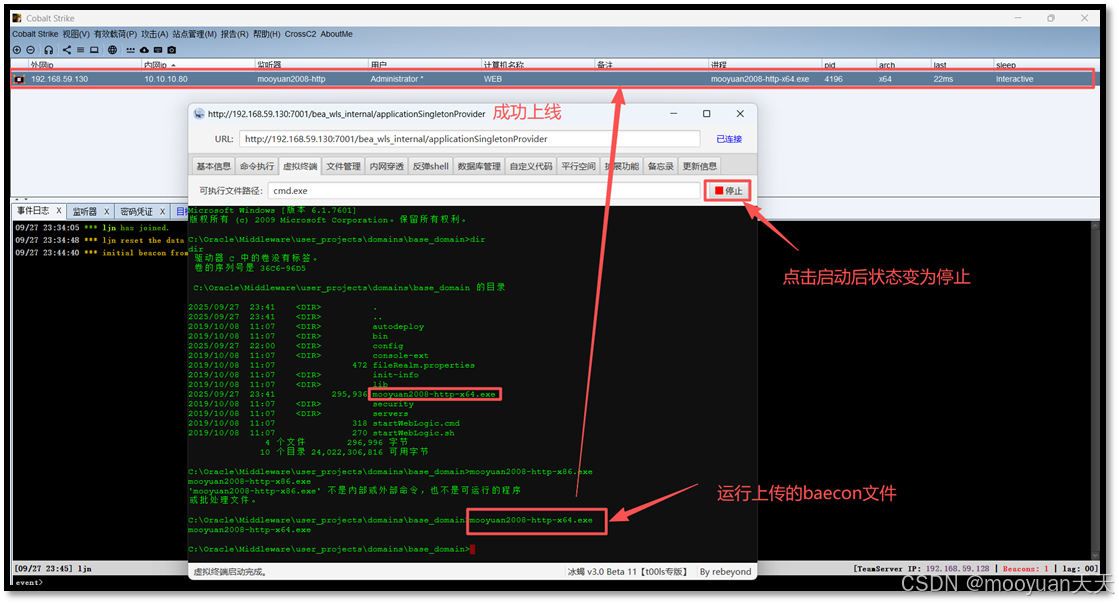Open keystrokes icon in Cobalt Strike toolbar
This screenshot has height=604, width=1119.
(x=131, y=50)
